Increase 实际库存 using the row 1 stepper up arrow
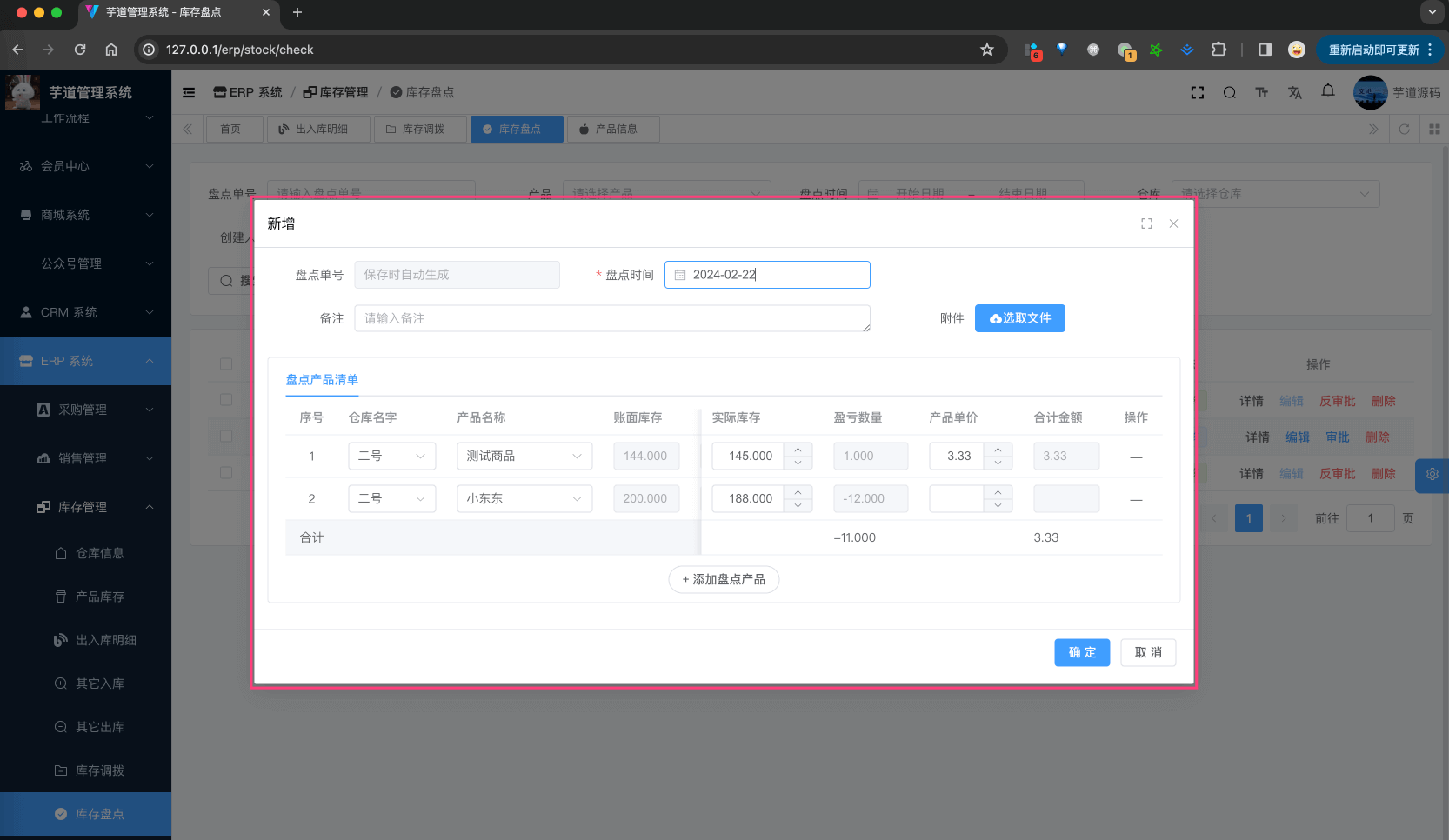 click(x=798, y=450)
